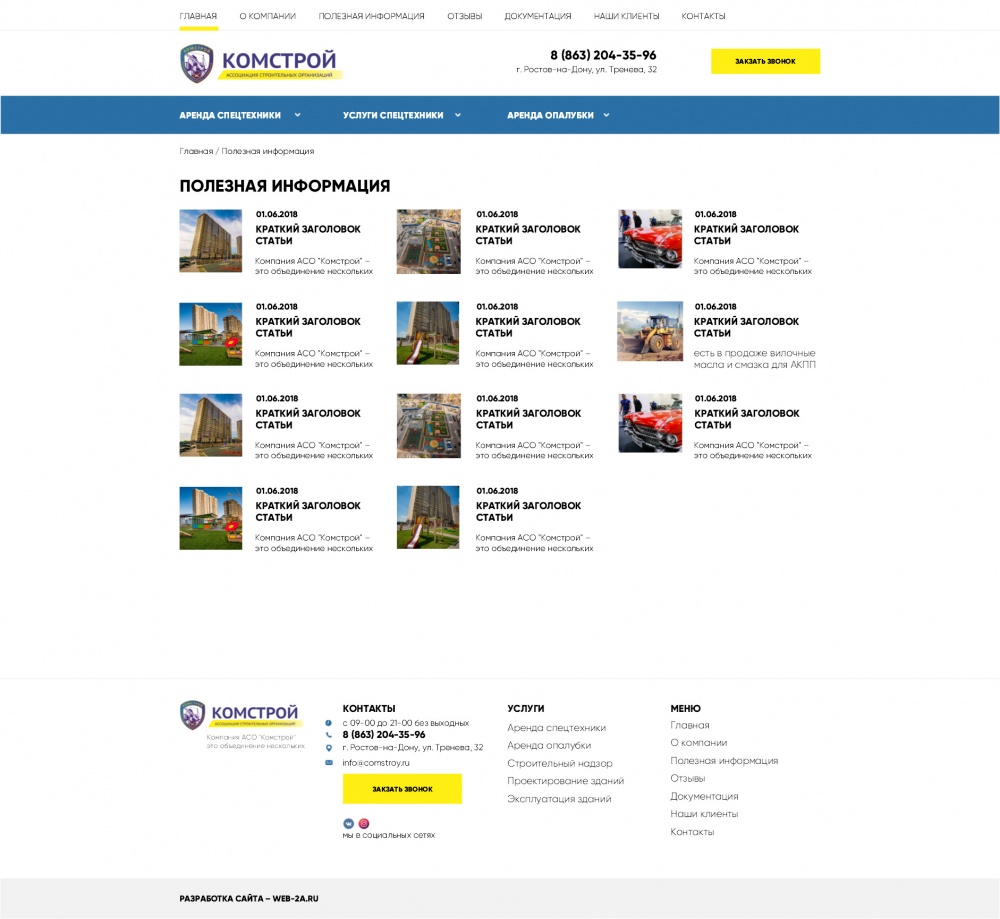Screen dimensions: 1000x919
Task: Click the Комстрой logo in the header
Action: tap(260, 64)
